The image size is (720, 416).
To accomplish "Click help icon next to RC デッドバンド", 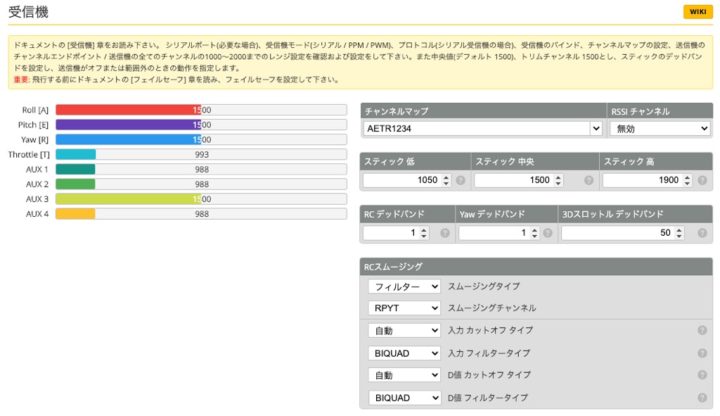I will click(445, 233).
